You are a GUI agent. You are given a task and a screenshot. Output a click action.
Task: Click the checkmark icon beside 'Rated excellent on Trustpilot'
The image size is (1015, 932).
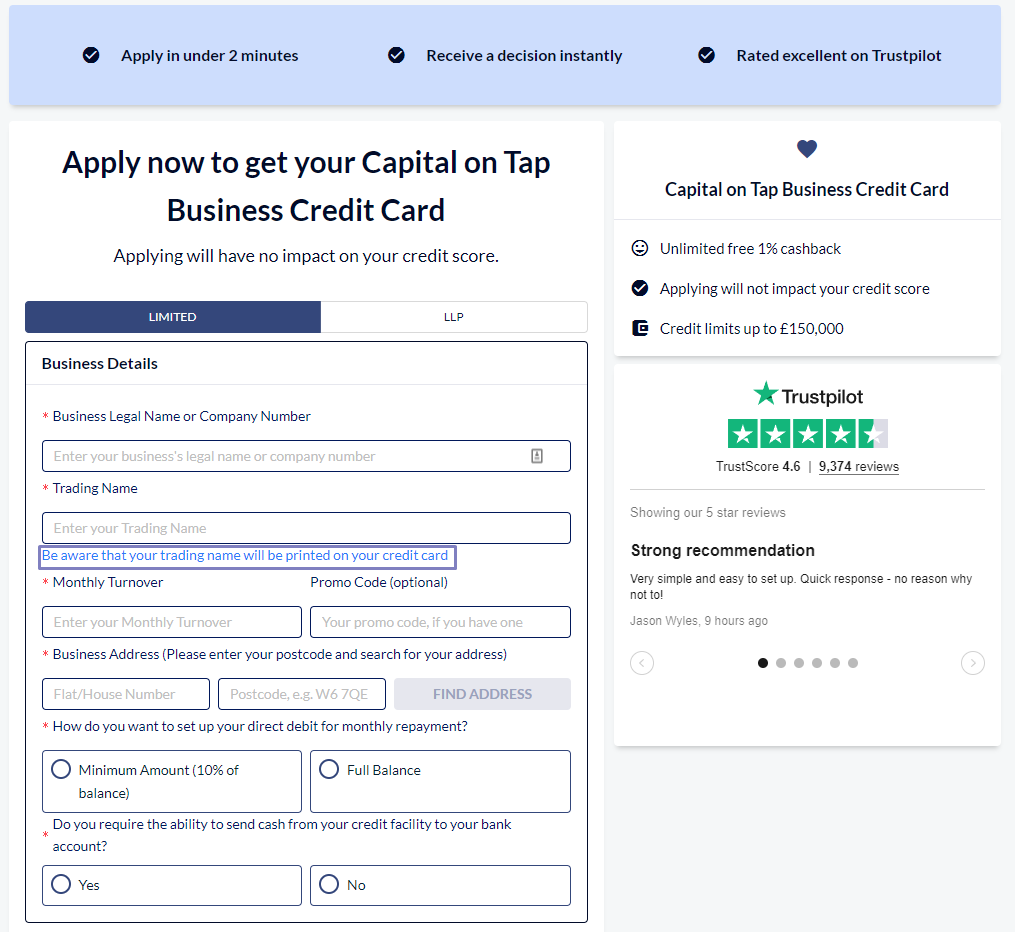tap(707, 55)
